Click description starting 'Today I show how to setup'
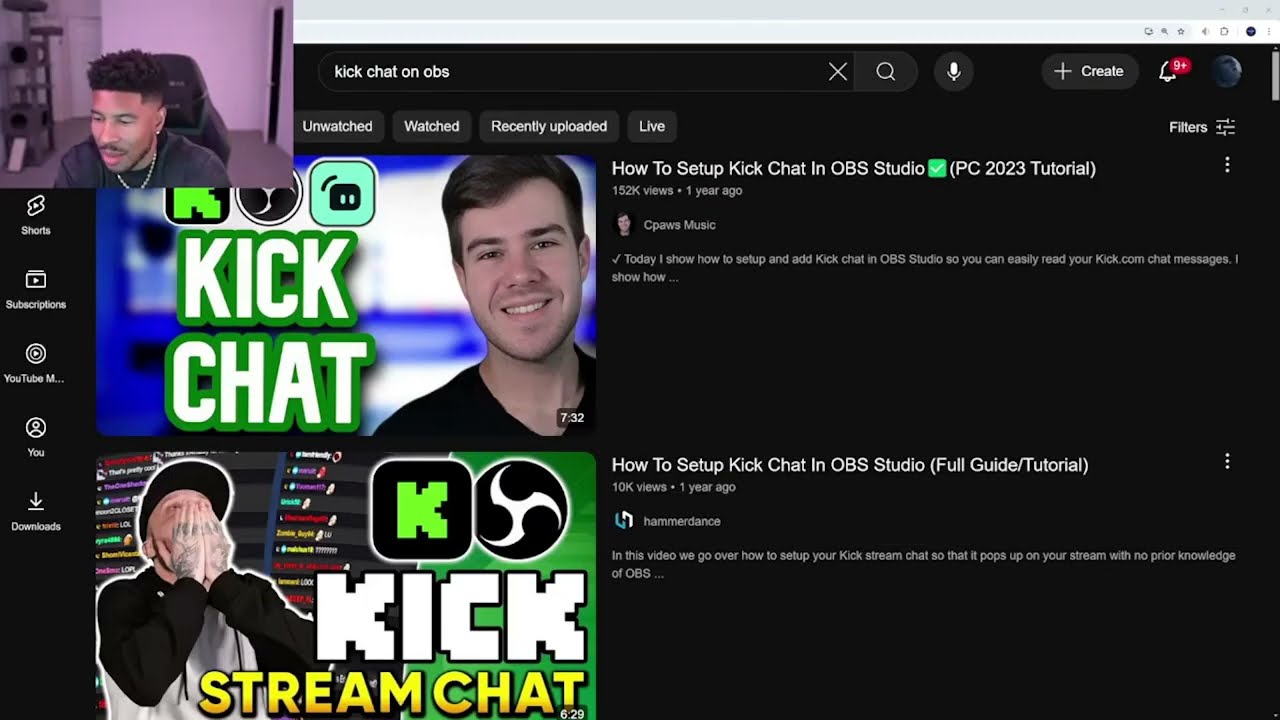This screenshot has height=720, width=1280. pos(925,268)
